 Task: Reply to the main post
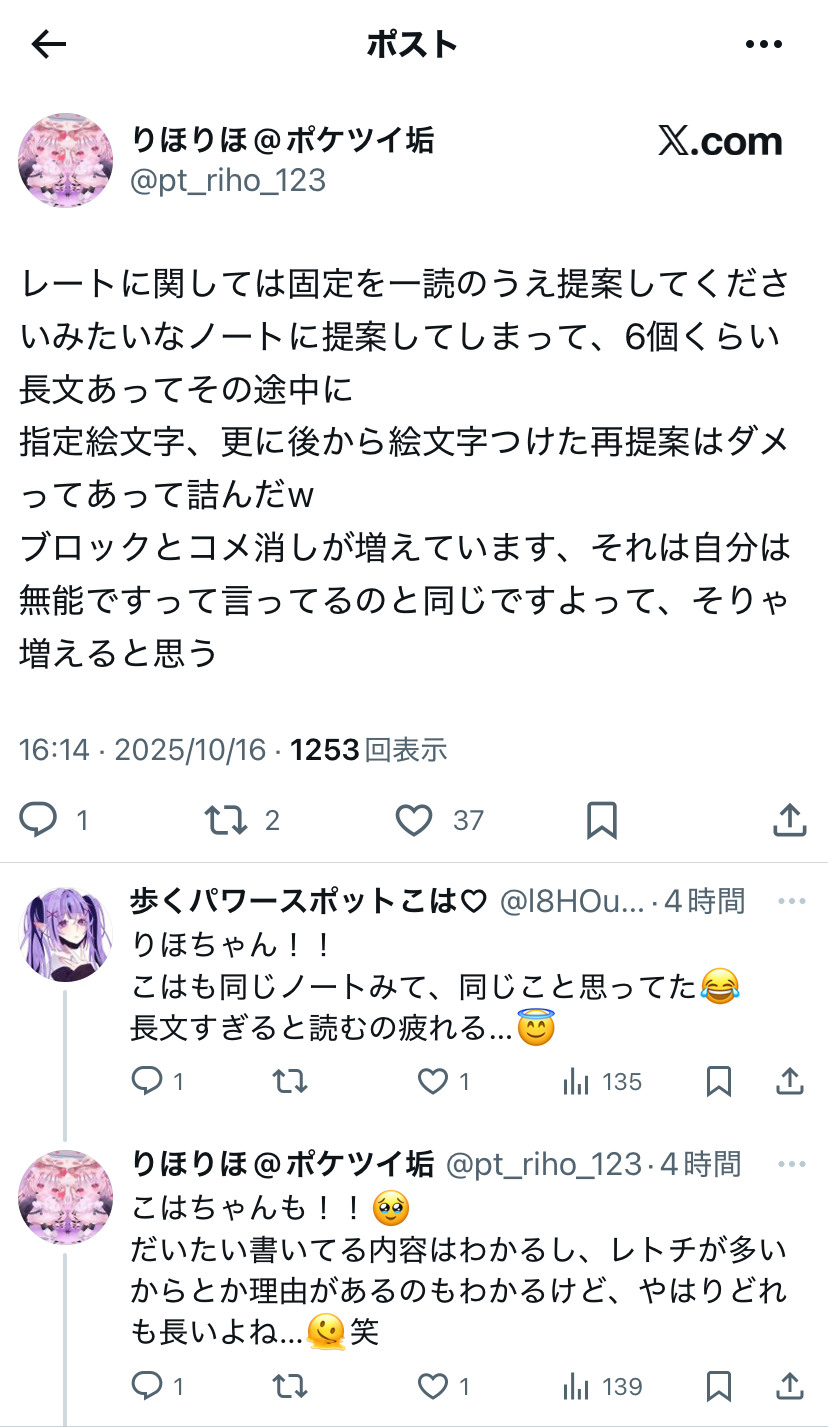40,821
